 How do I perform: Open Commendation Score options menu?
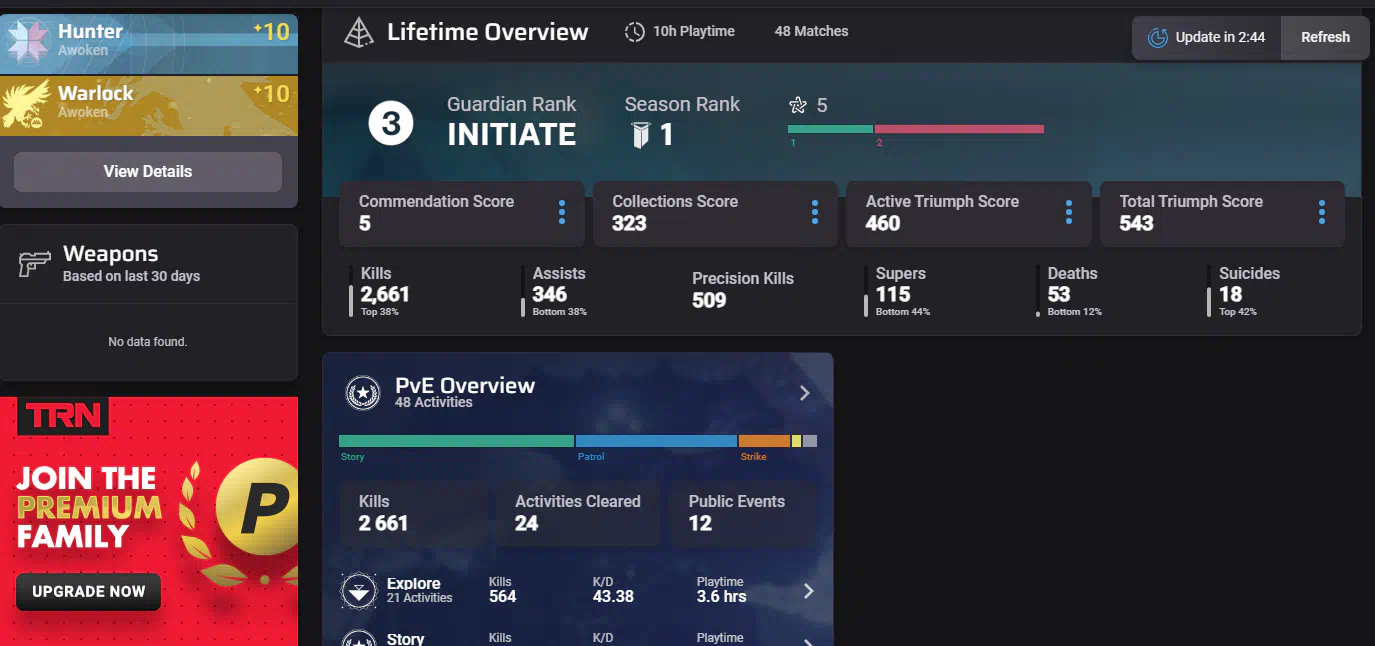[561, 212]
